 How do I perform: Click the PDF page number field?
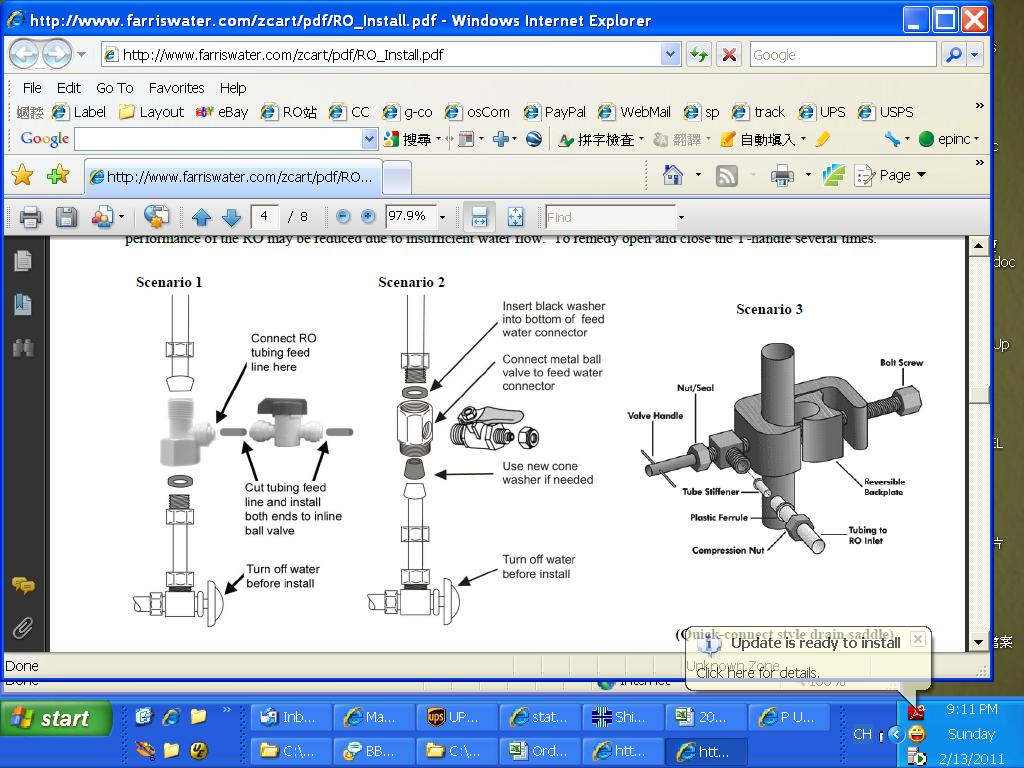pos(264,216)
